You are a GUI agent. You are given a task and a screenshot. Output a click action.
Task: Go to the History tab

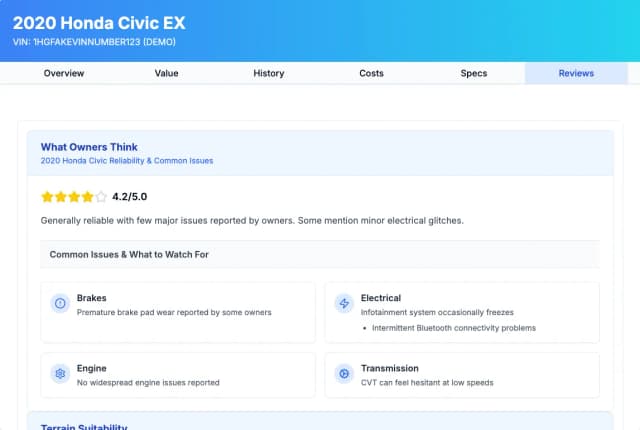[269, 73]
